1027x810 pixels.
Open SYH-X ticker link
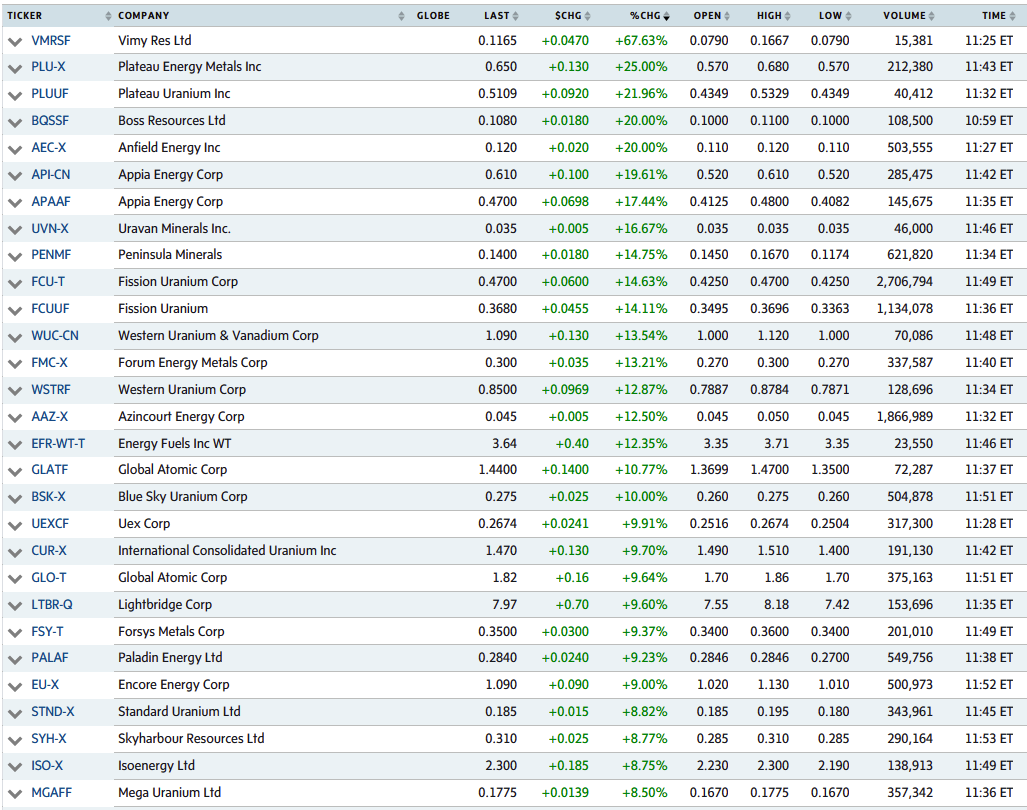[x=49, y=739]
